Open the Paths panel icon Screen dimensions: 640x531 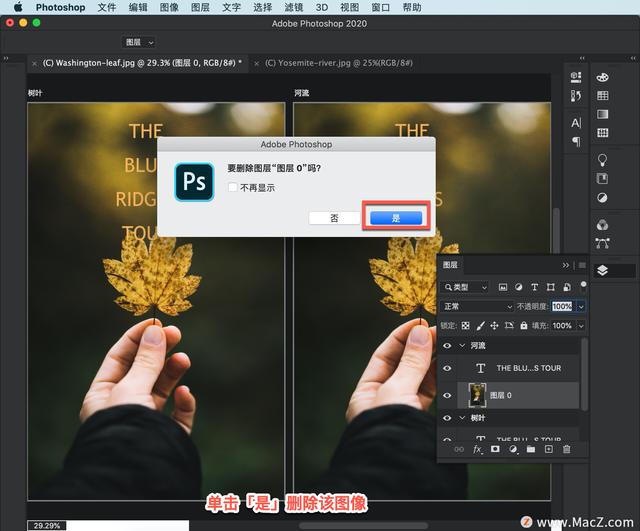point(602,243)
